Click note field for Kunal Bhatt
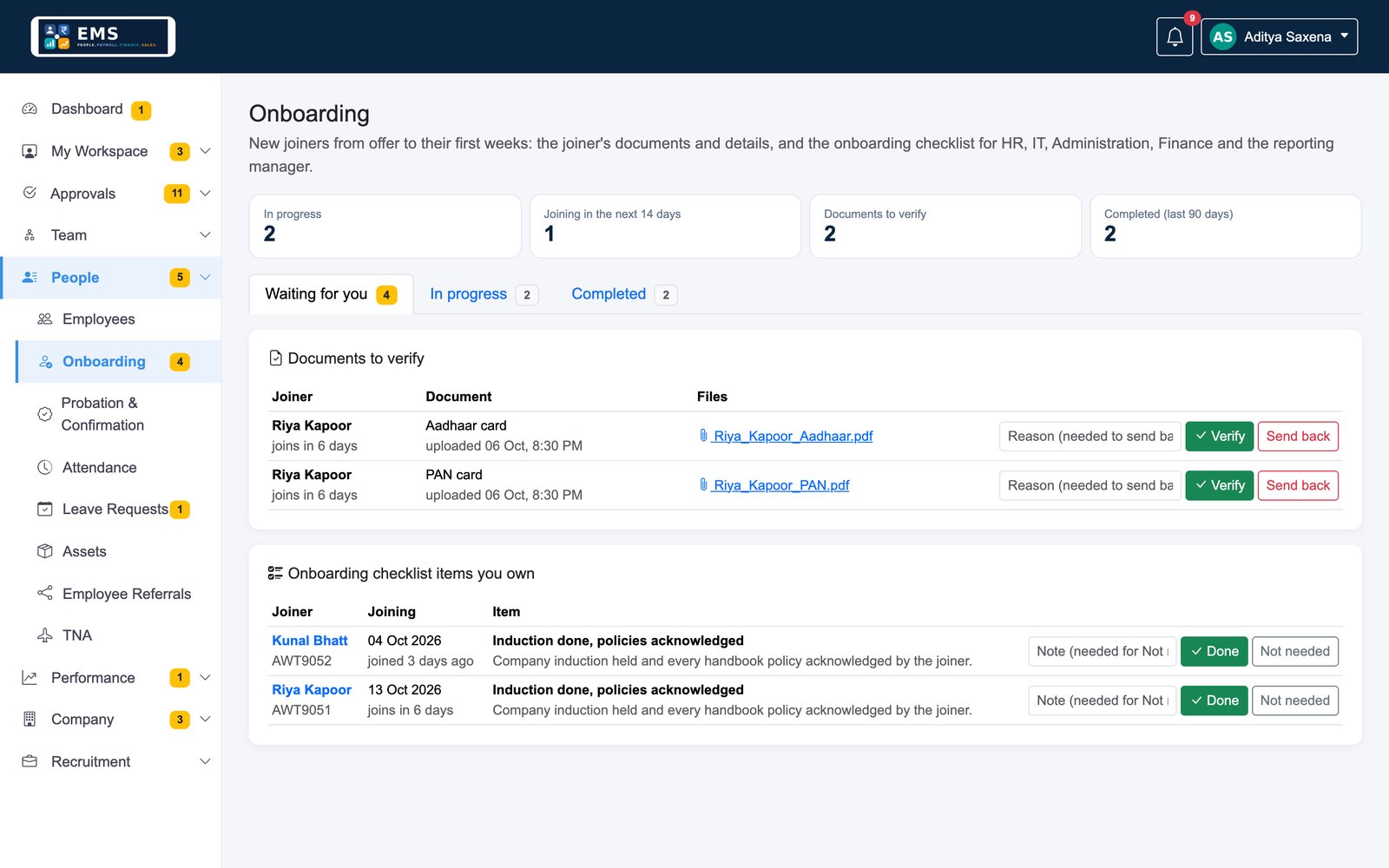The width and height of the screenshot is (1389, 868). pos(1102,651)
